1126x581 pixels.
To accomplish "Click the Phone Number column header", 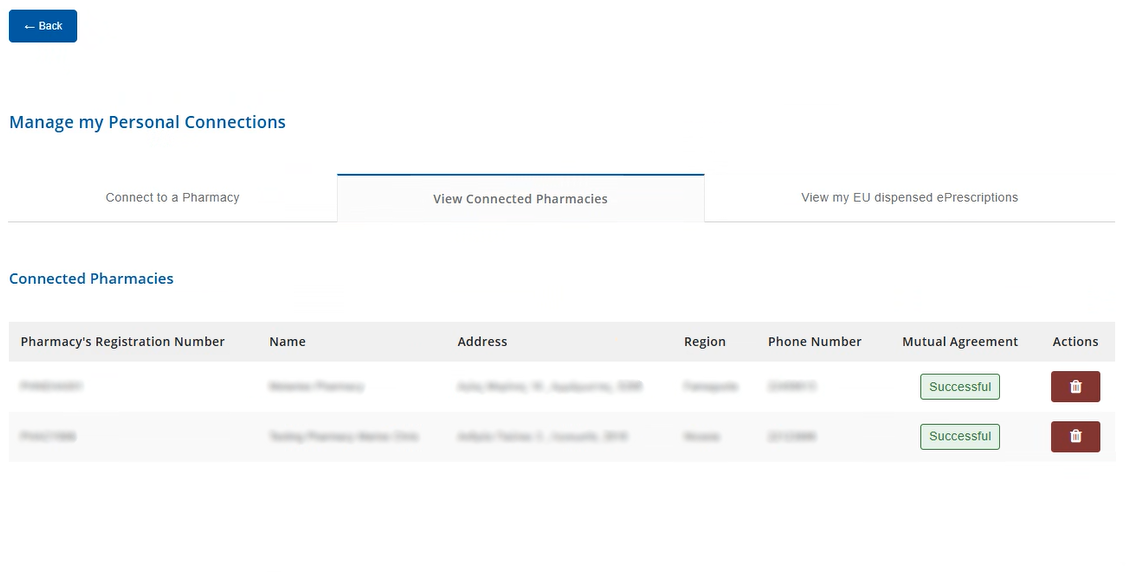I will point(814,342).
